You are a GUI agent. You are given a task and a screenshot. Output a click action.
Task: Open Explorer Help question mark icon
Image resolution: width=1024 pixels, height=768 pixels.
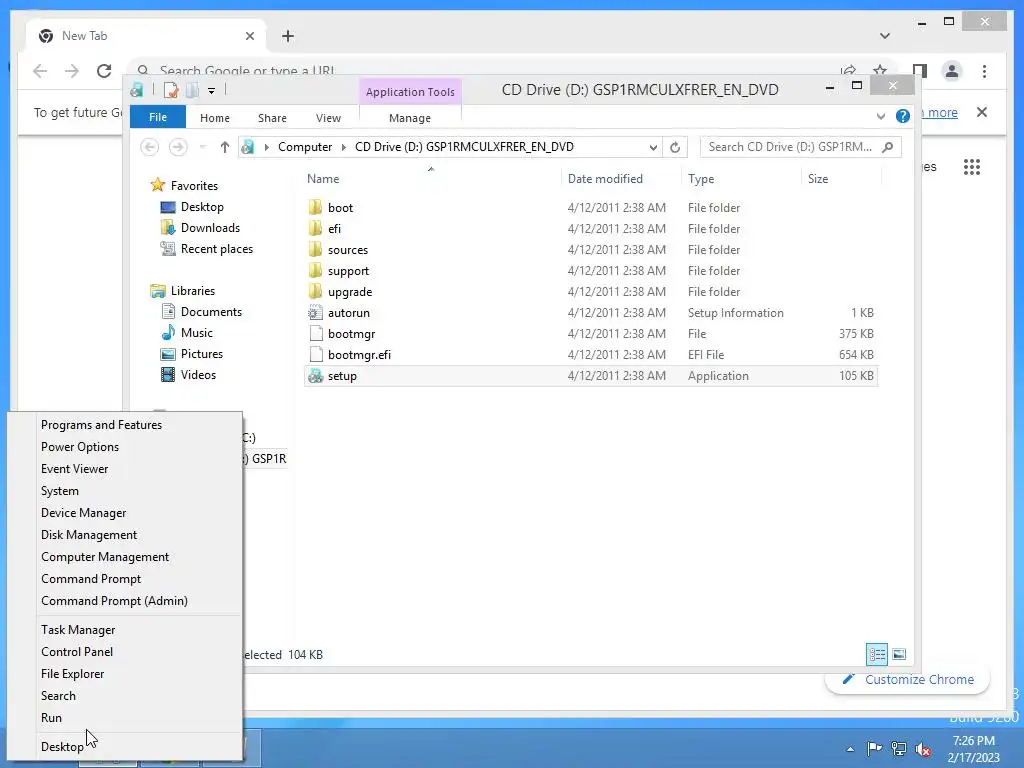[903, 116]
